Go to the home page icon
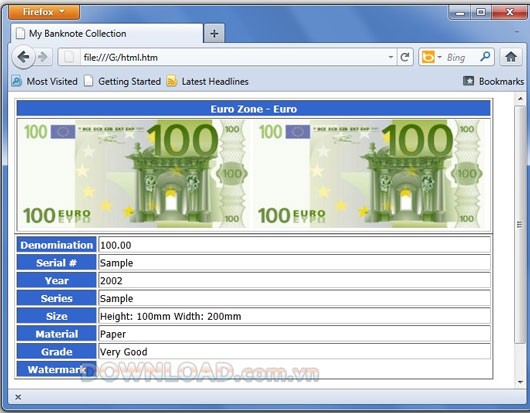 click(x=511, y=57)
